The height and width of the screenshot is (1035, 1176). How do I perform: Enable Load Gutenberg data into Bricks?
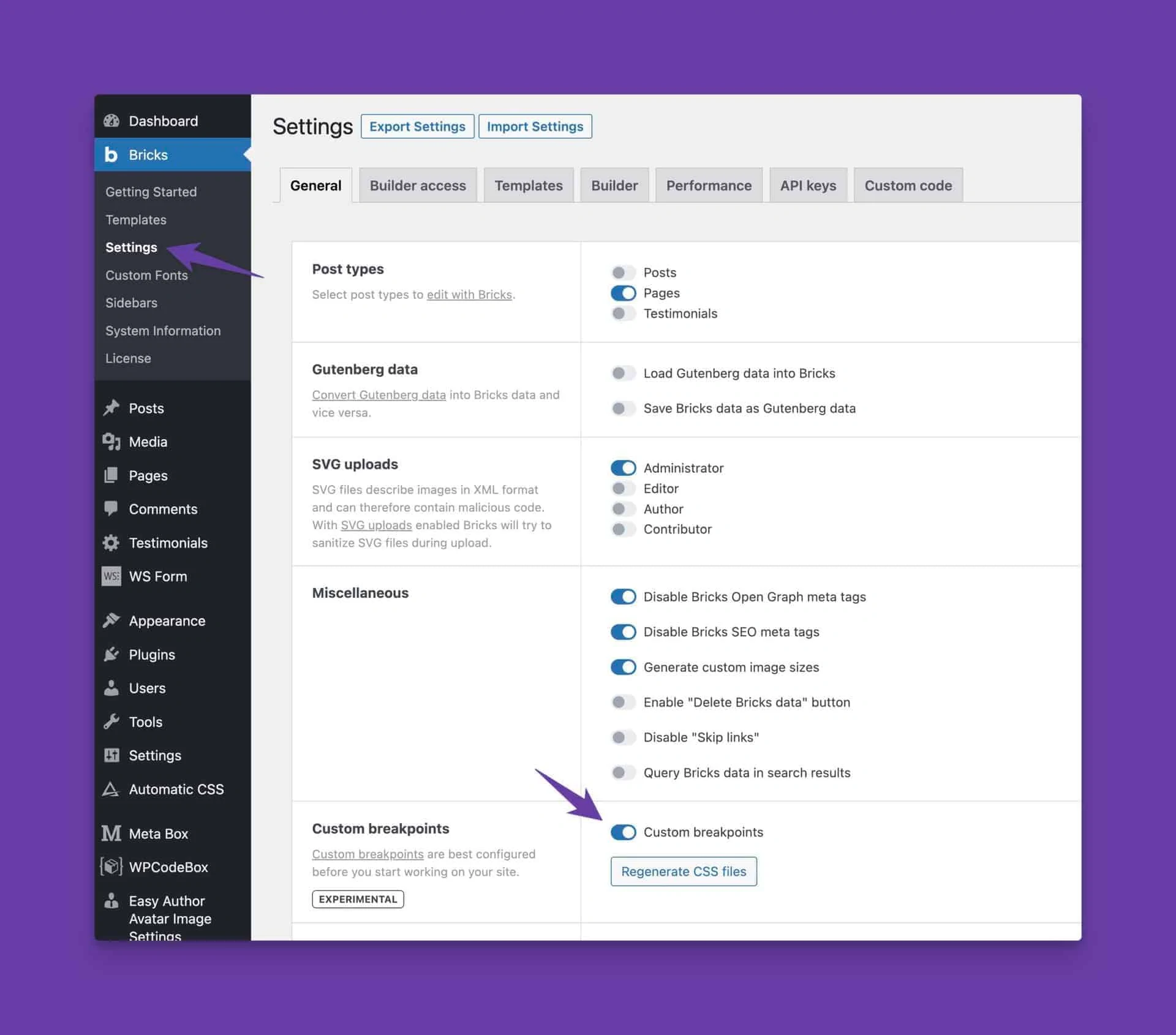[x=623, y=373]
